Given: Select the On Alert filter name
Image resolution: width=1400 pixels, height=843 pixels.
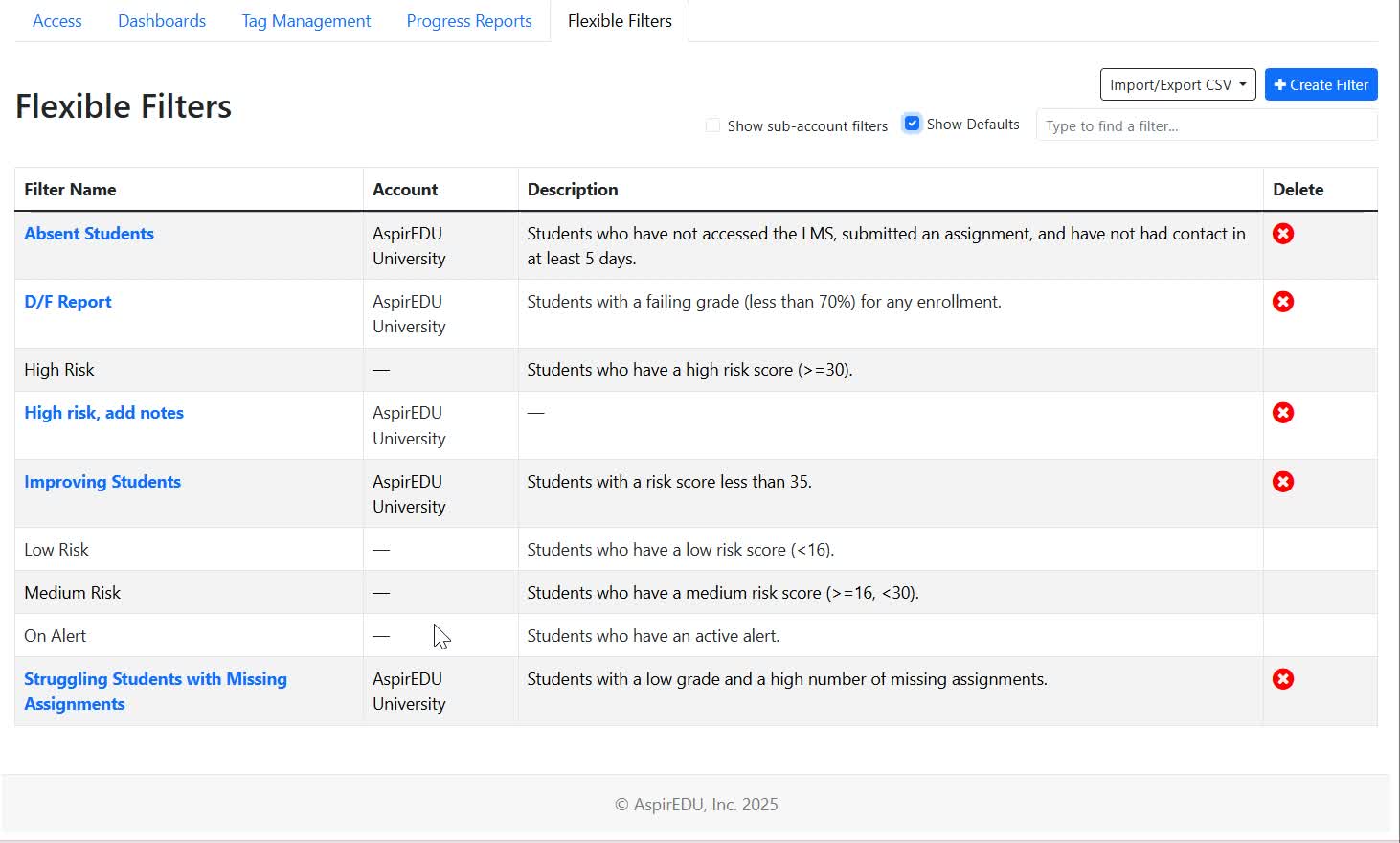Looking at the screenshot, I should pyautogui.click(x=56, y=636).
